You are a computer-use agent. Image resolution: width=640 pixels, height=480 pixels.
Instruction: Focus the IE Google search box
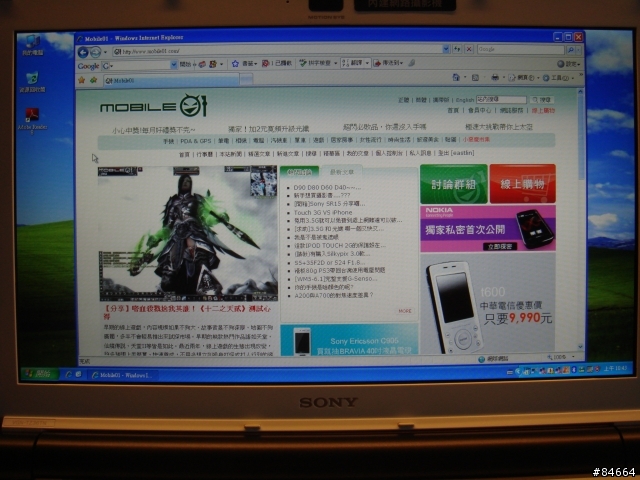(520, 49)
